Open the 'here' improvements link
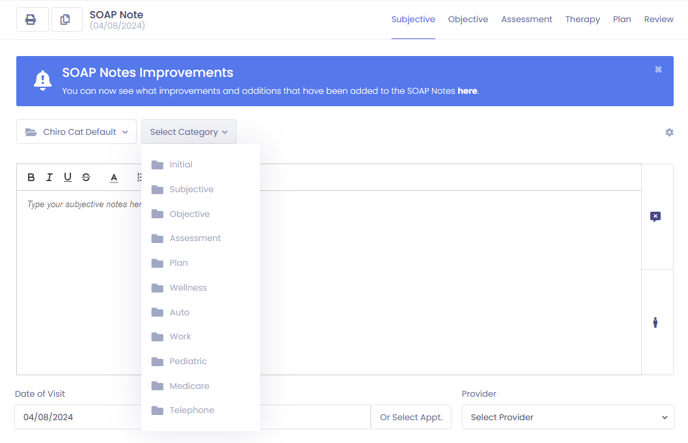This screenshot has height=443, width=688. 467,91
